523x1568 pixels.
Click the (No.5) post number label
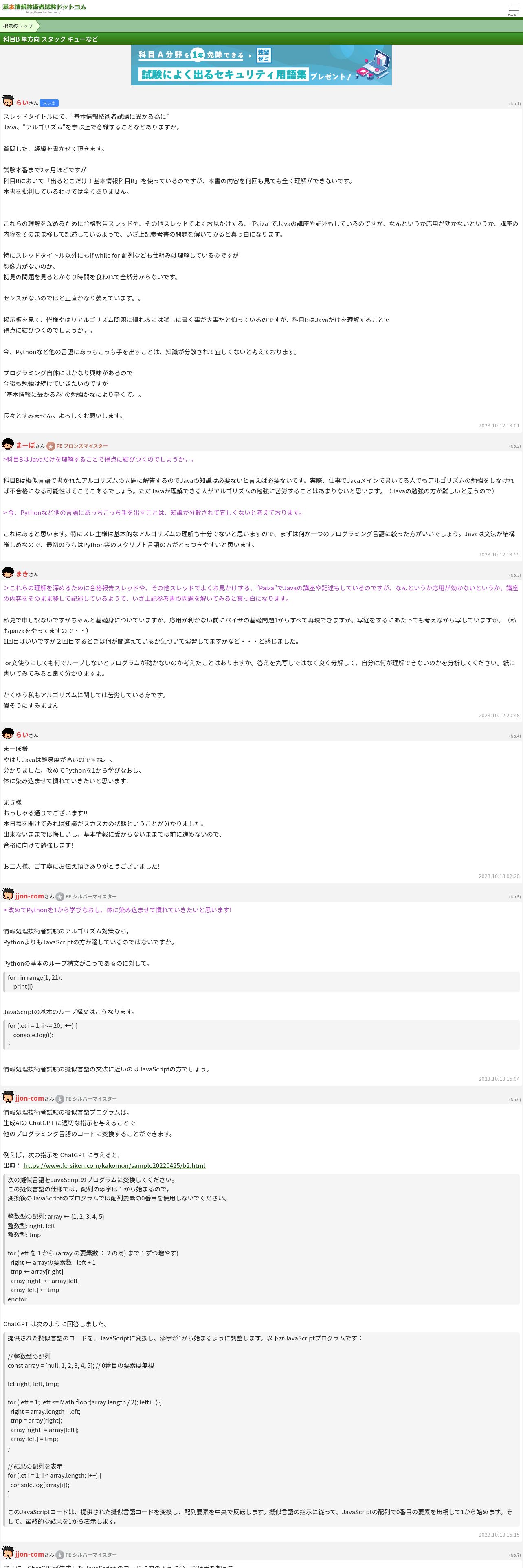point(514,897)
